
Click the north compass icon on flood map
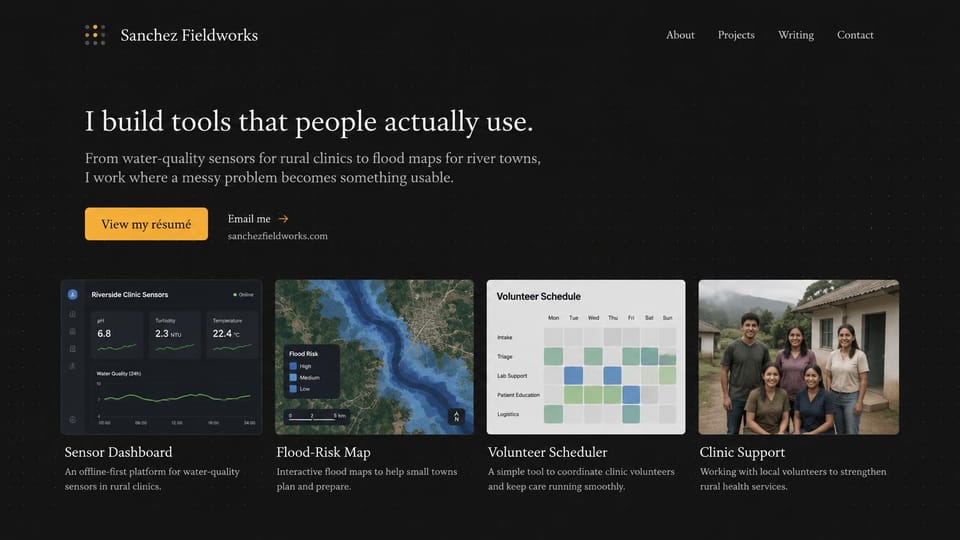coord(456,416)
